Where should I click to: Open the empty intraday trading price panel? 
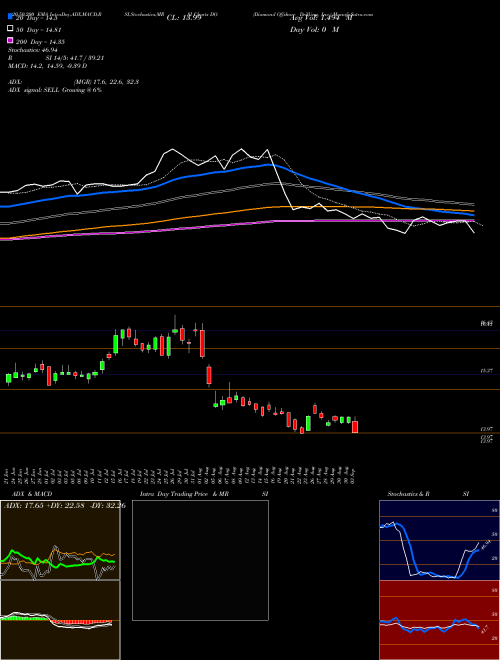(200, 560)
